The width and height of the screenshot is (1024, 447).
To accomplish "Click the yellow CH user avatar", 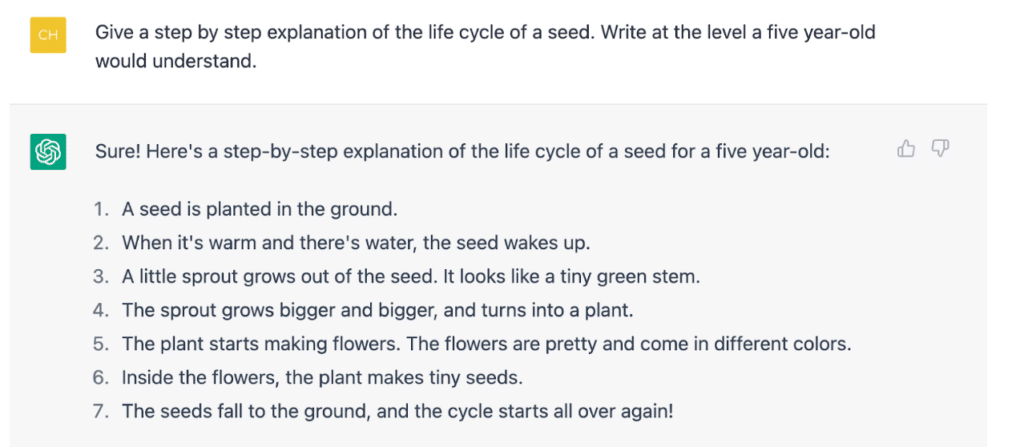I will 48,35.
